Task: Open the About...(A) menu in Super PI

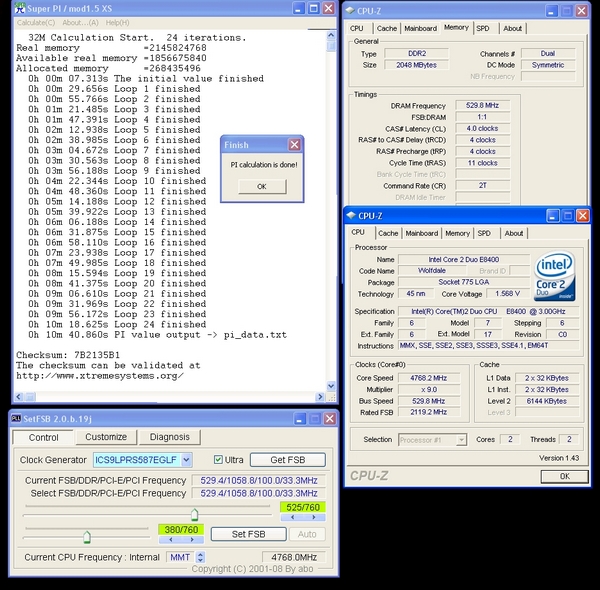Action: [80, 23]
